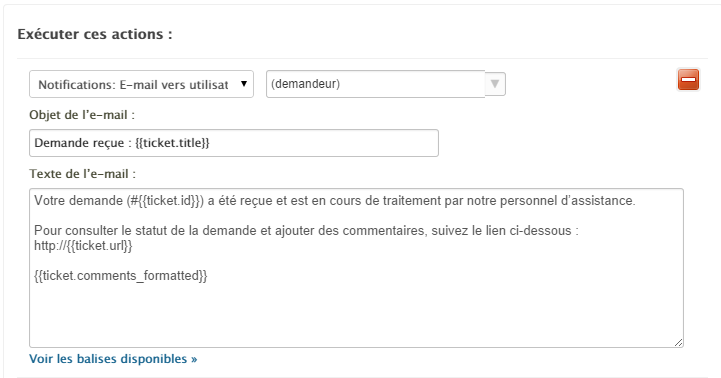Image resolution: width=721 pixels, height=378 pixels.
Task: Click empty space at bottom of email body
Action: (356, 317)
